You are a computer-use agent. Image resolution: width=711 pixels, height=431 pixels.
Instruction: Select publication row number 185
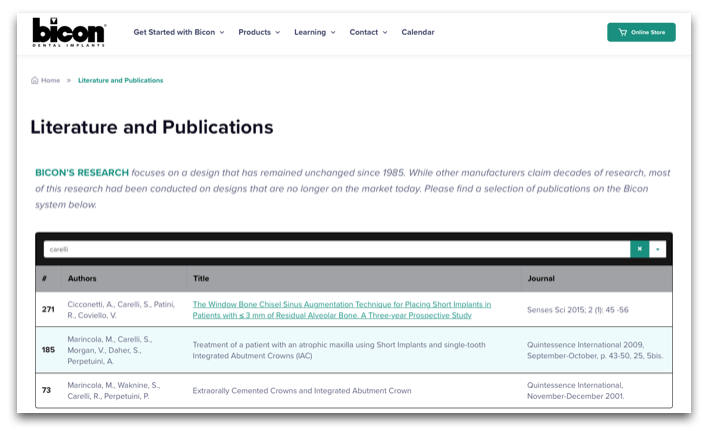47,350
